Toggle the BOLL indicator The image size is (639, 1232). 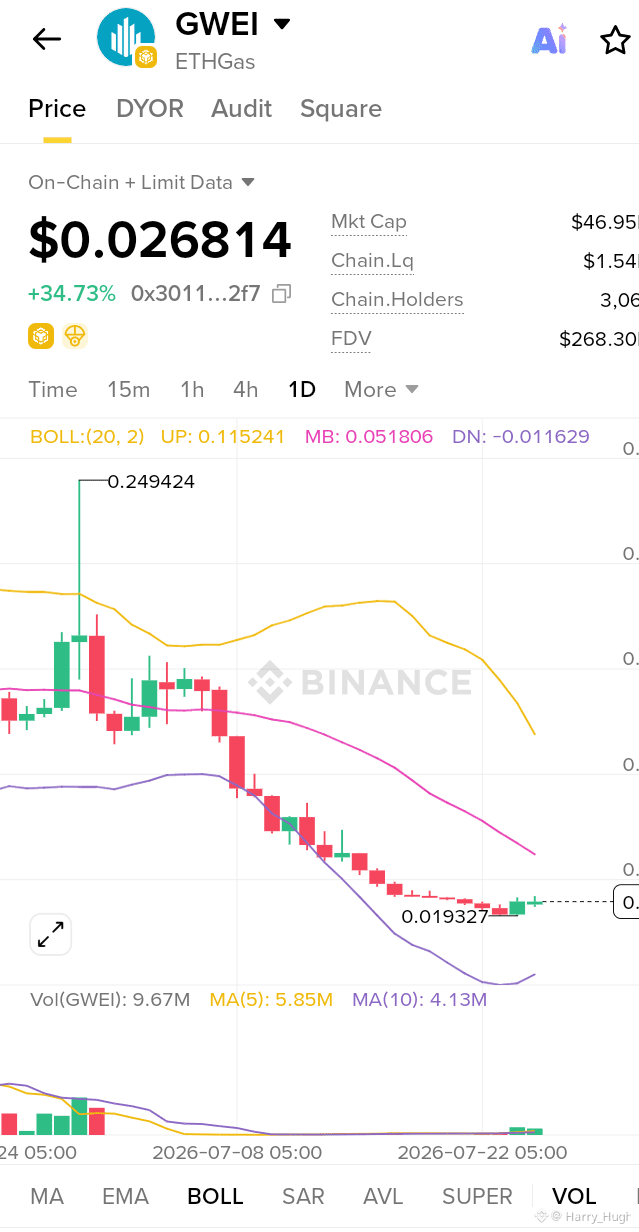point(215,1196)
